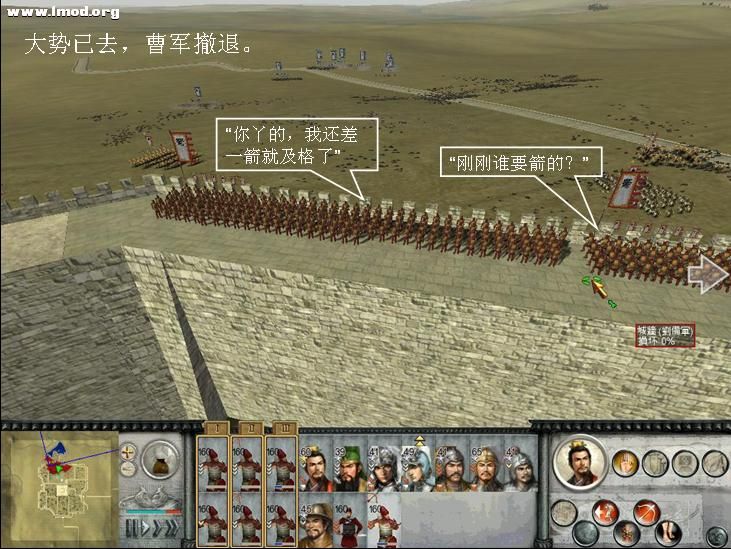Toggle the withdraw retreat arrow button
The height and width of the screenshot is (549, 731).
[606, 513]
